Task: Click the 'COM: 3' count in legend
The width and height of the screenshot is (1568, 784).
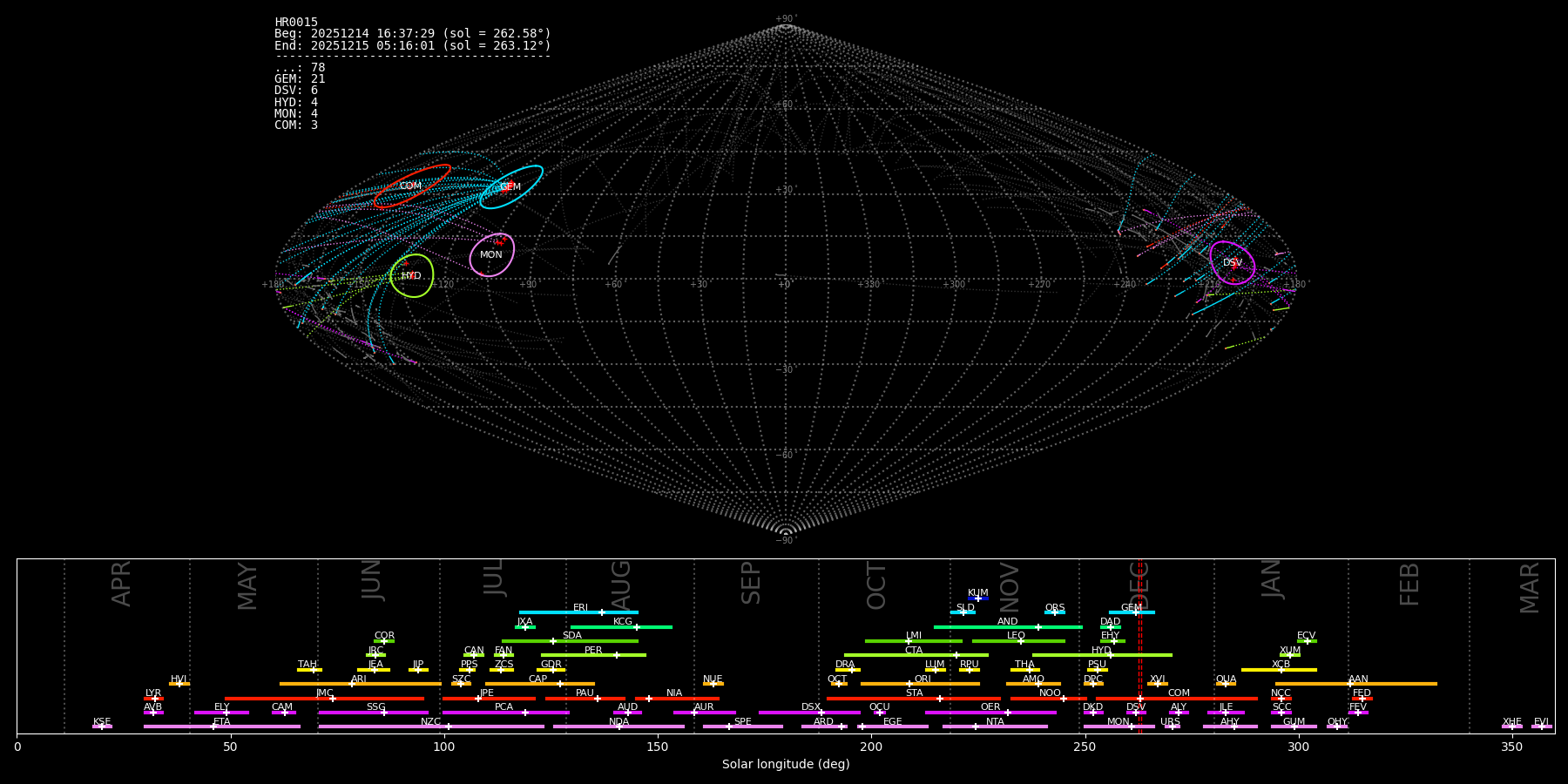Action: (296, 125)
